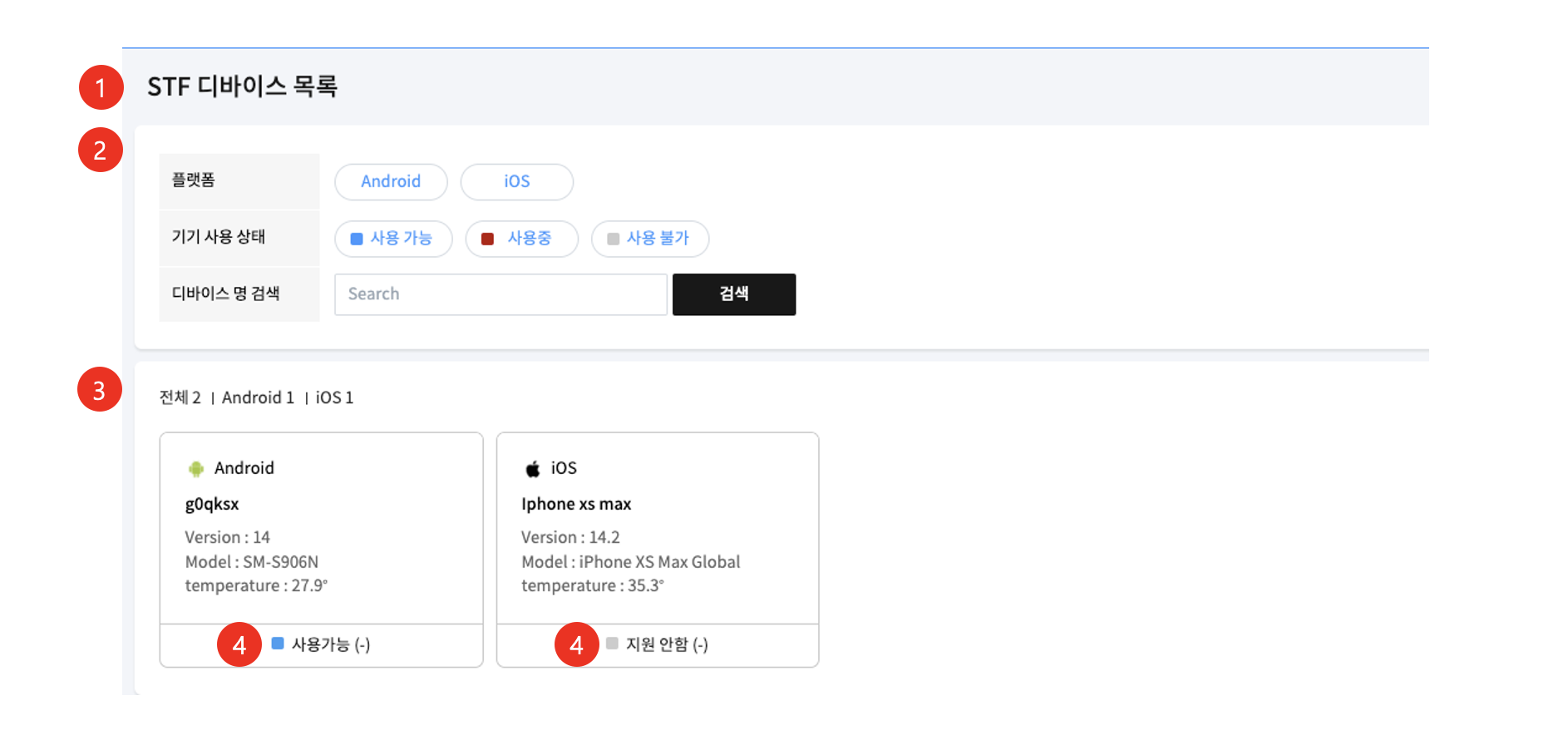Click the Apple logo in the iOS card
This screenshot has width=1568, height=740.
[x=533, y=469]
